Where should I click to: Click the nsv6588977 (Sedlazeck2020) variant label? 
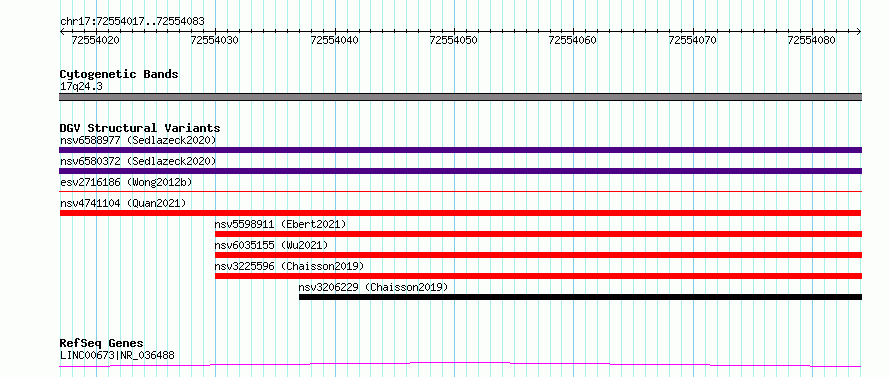click(x=138, y=140)
